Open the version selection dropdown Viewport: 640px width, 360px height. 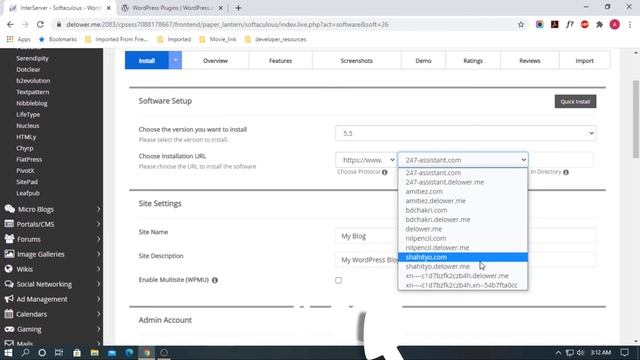tap(465, 133)
